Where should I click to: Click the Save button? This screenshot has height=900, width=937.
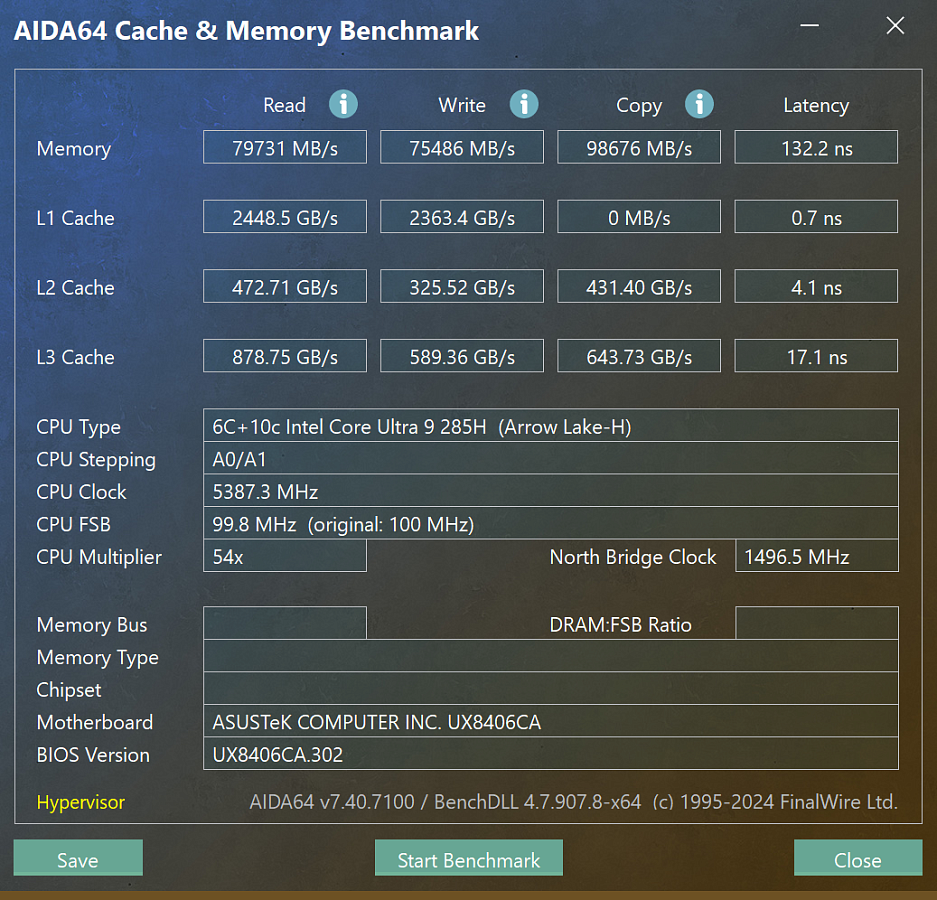coord(78,858)
